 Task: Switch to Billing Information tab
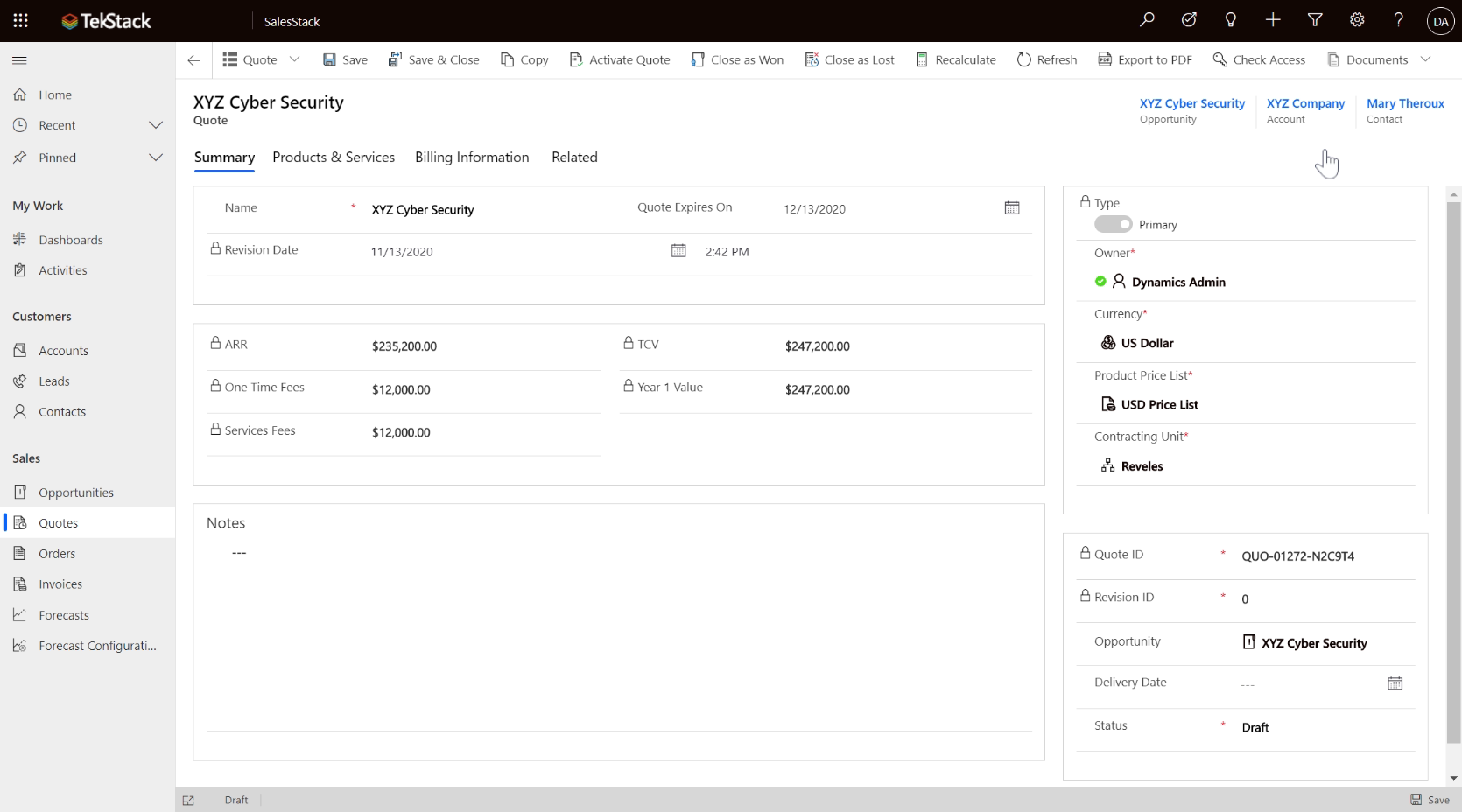pos(472,157)
